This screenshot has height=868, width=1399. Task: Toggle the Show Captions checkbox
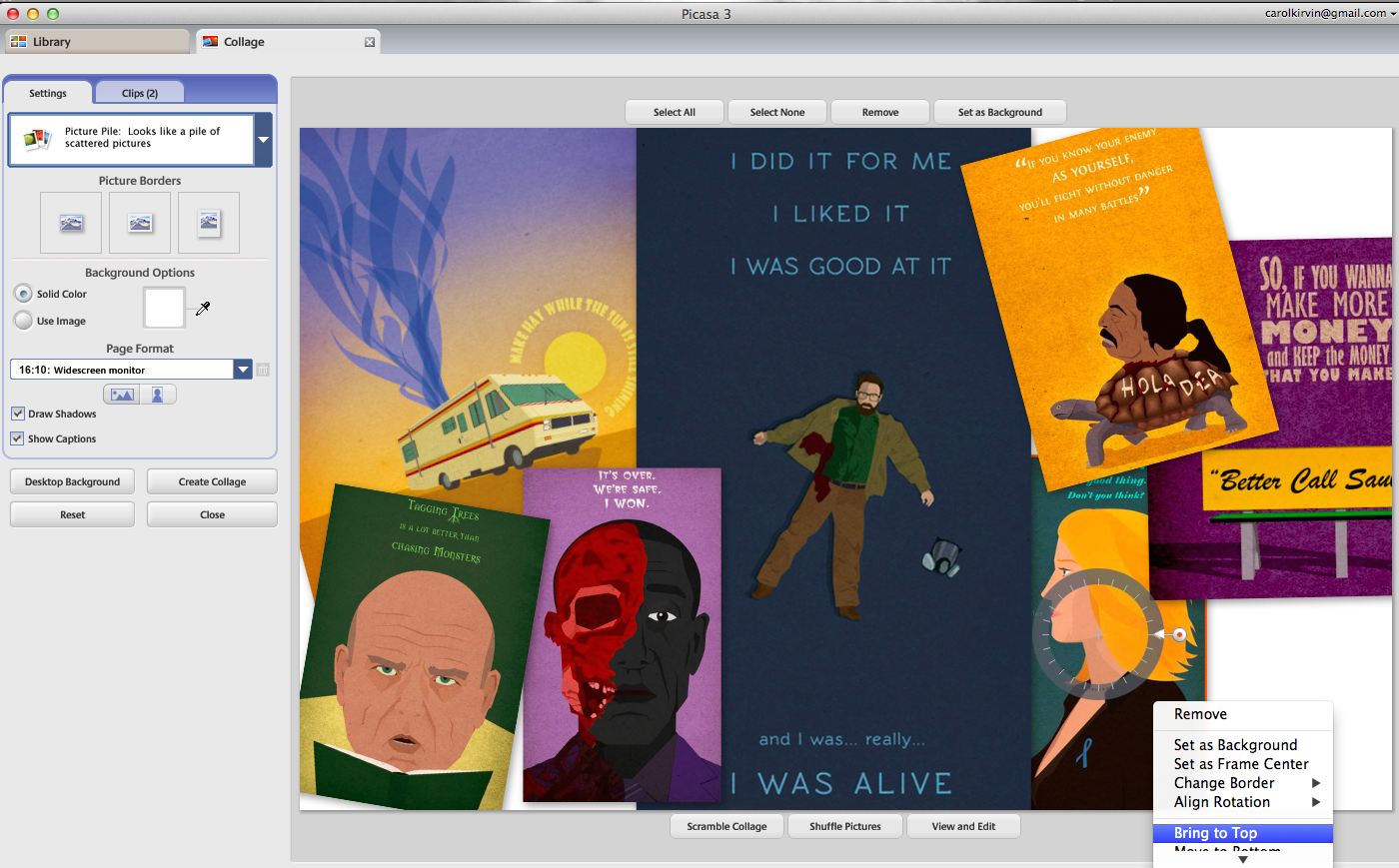[x=18, y=438]
